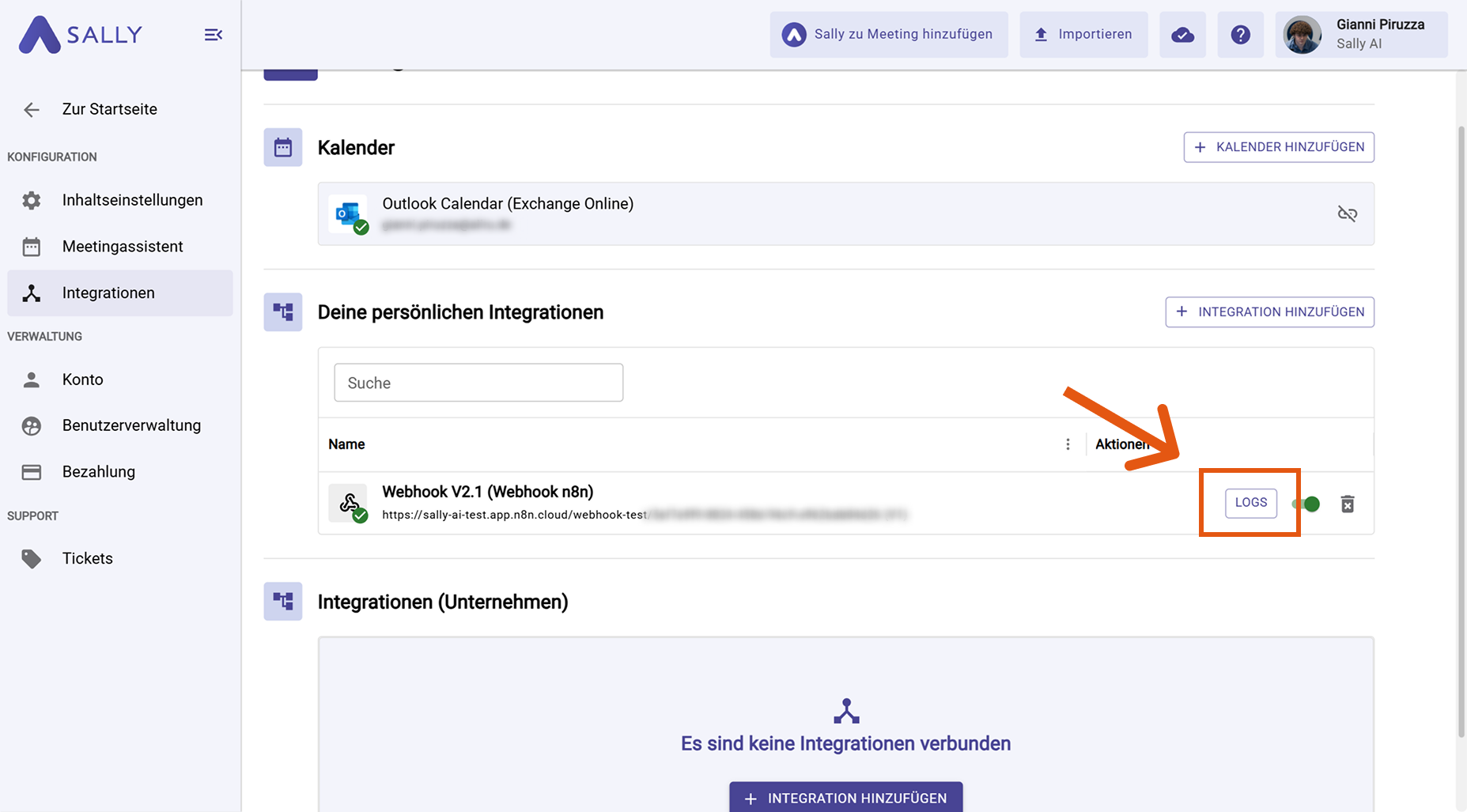Open Gianni Piruzza account menu
The width and height of the screenshot is (1467, 812).
(x=1361, y=35)
